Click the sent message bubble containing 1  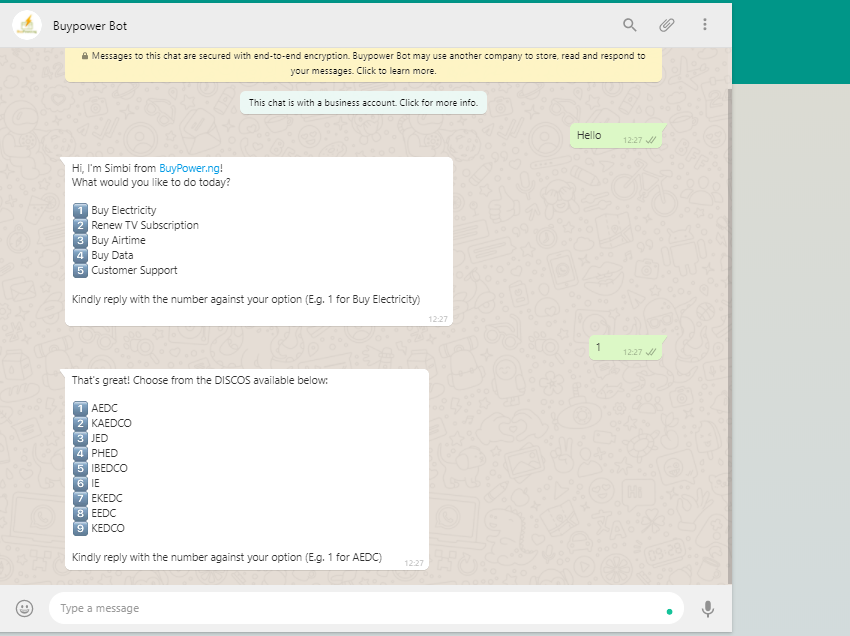coord(626,348)
